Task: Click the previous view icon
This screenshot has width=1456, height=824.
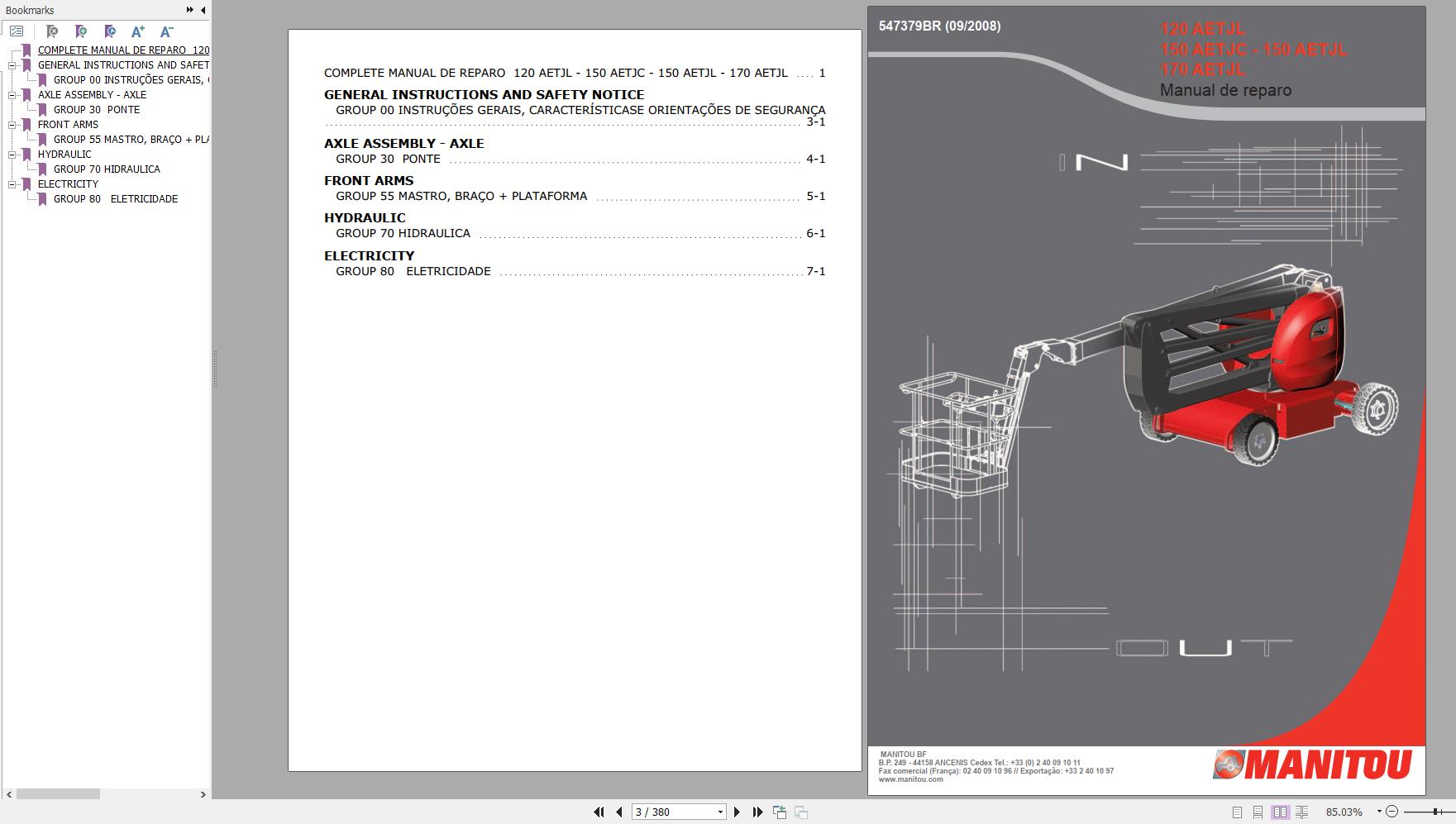Action: [x=780, y=812]
